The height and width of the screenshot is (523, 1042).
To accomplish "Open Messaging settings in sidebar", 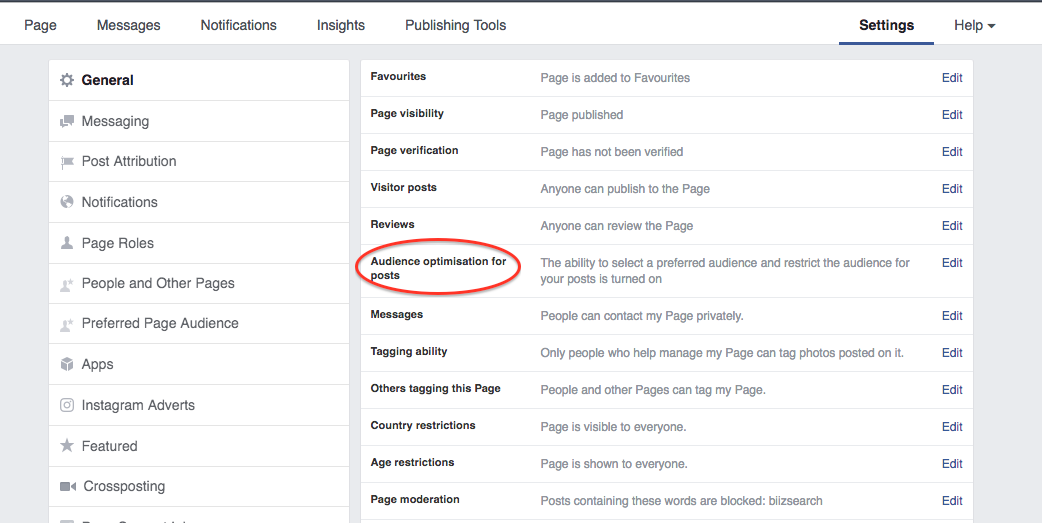I will coord(199,121).
